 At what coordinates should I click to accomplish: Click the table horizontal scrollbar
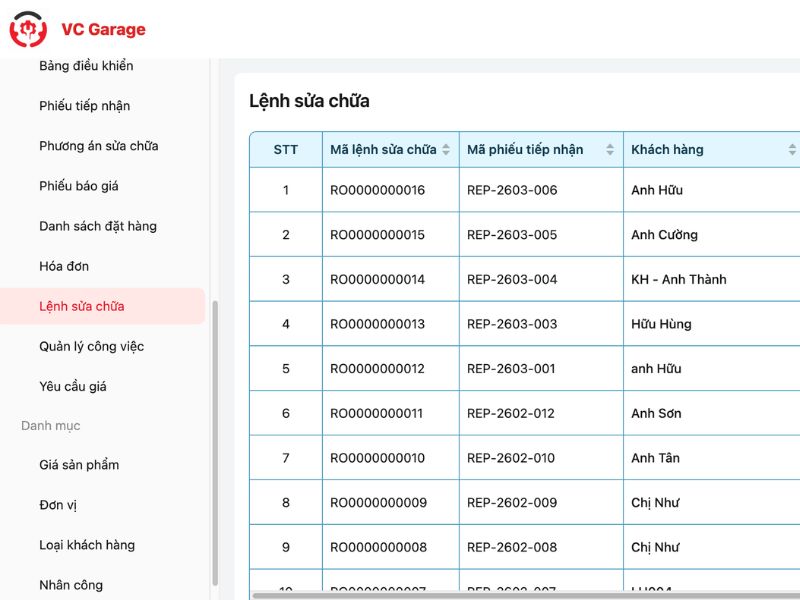click(x=520, y=596)
